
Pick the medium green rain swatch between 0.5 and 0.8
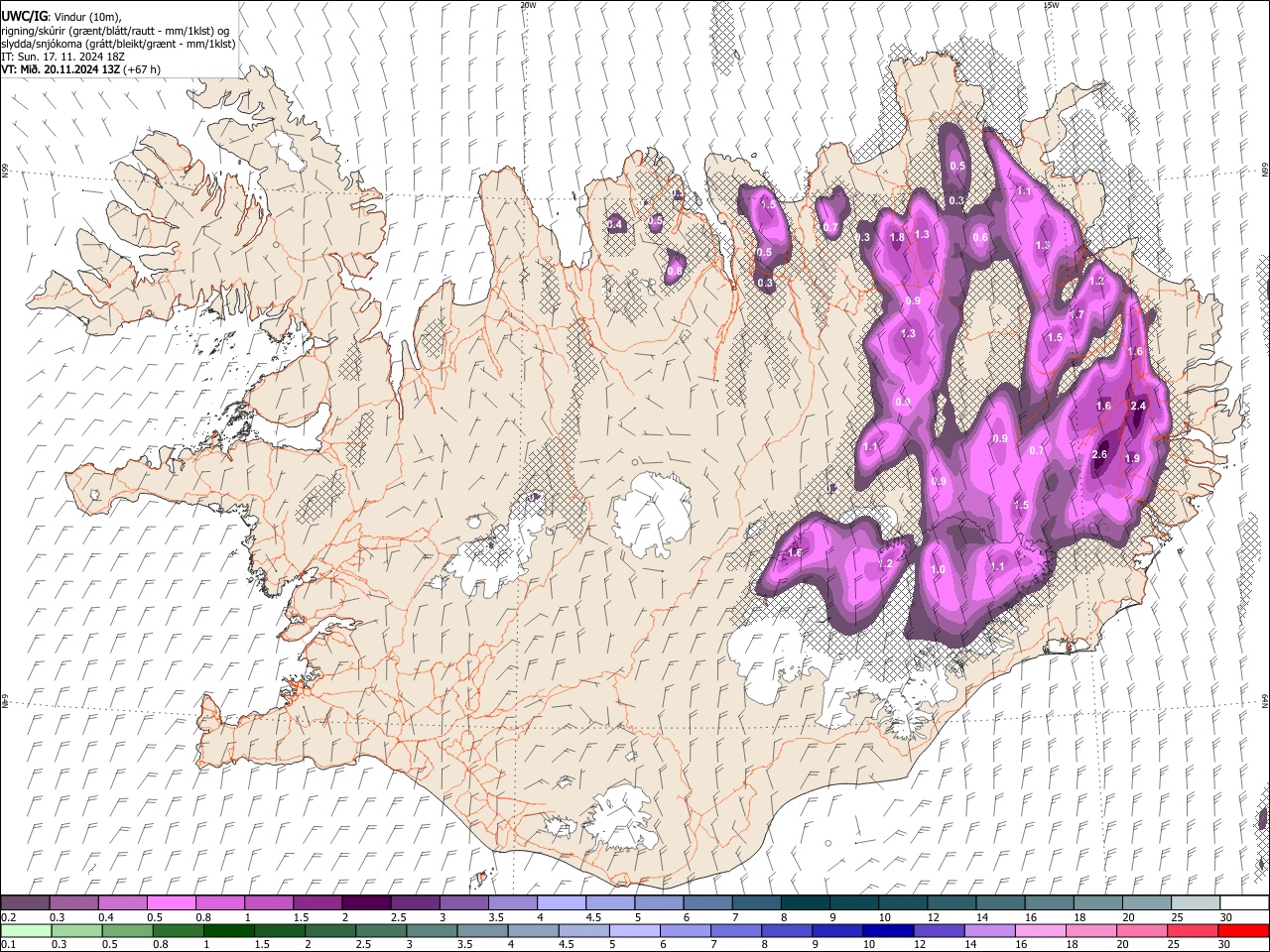pos(127,930)
